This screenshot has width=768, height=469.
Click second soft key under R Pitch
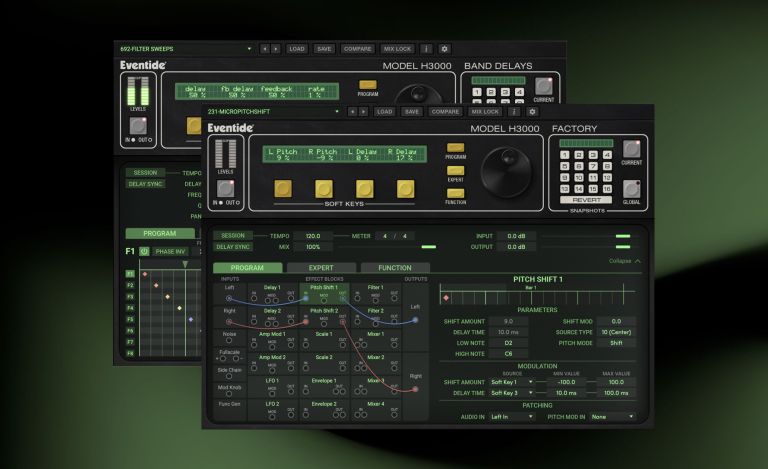click(324, 189)
